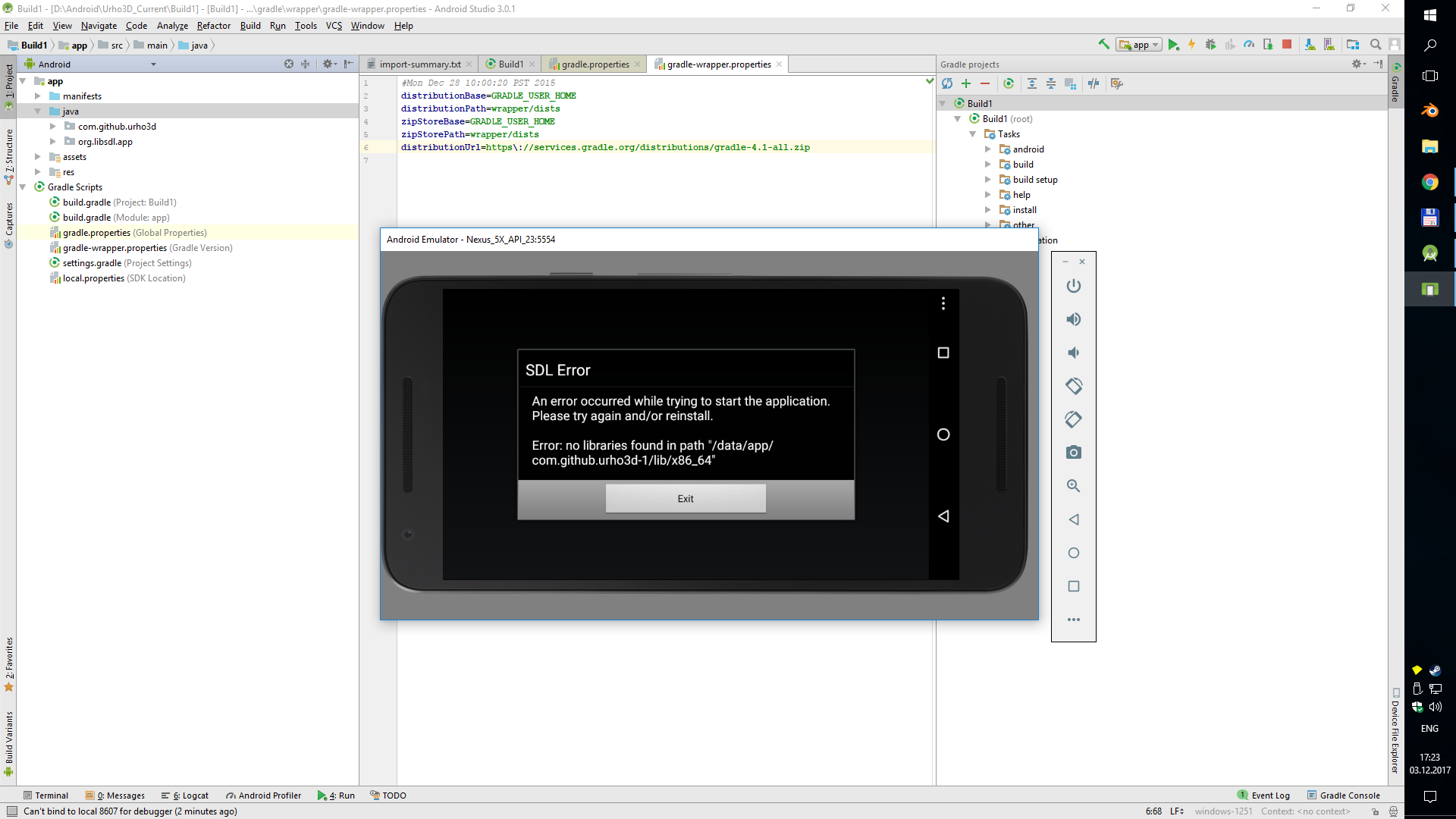Expand the manifests folder
The width and height of the screenshot is (1456, 819).
pos(38,96)
